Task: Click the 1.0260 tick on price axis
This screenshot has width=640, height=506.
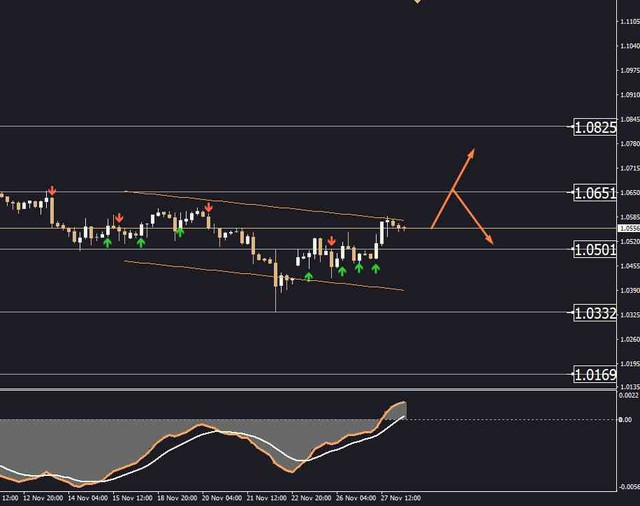Action: [630, 340]
